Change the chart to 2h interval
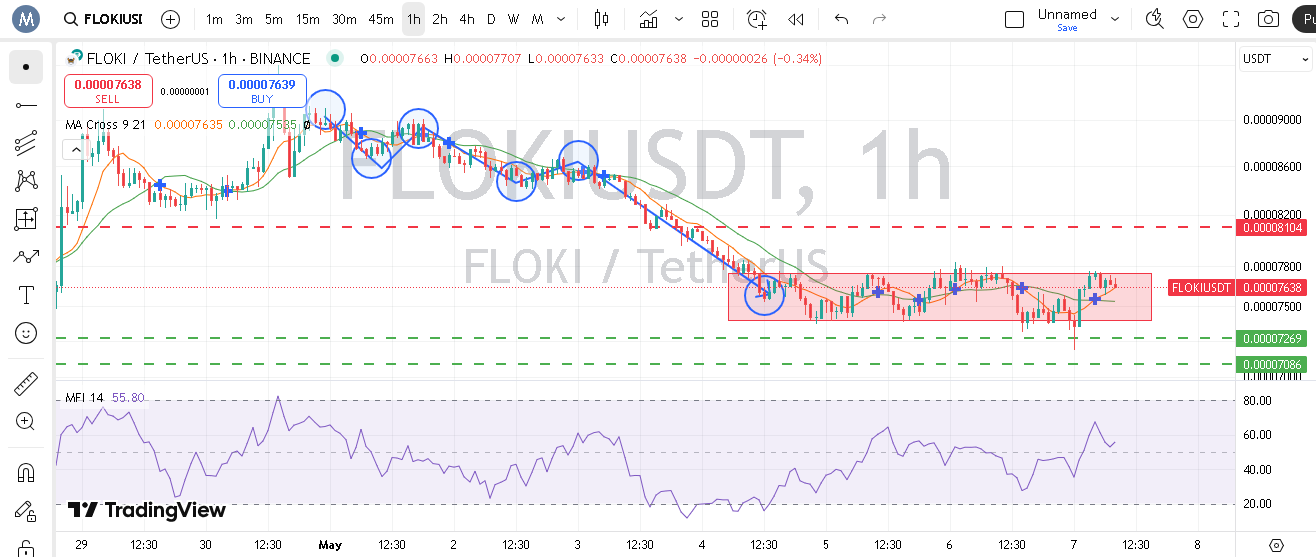The image size is (1316, 557). [x=440, y=19]
